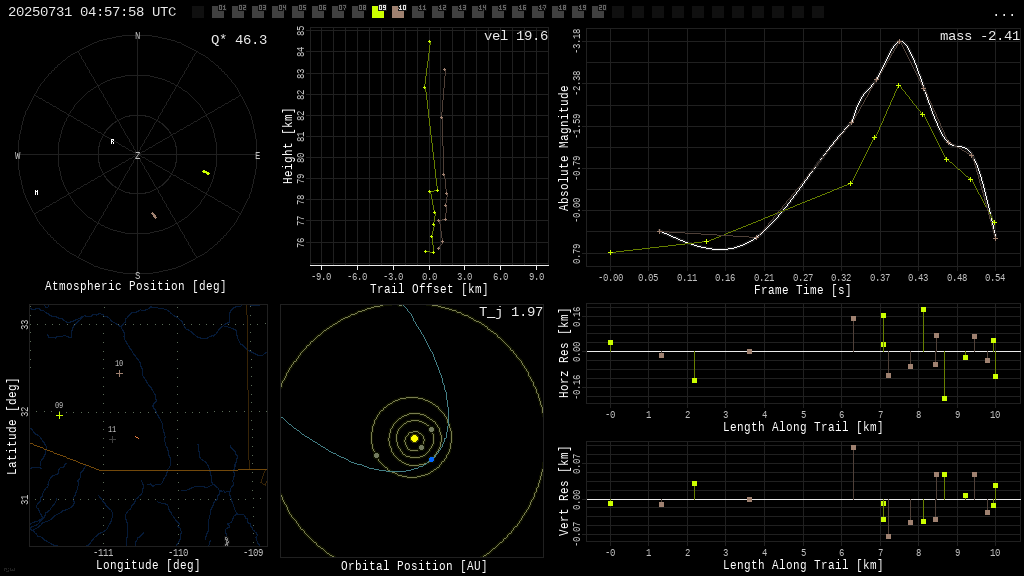This screenshot has width=1024, height=576.
Task: Click the orange meteor track on map
Action: [x=137, y=438]
